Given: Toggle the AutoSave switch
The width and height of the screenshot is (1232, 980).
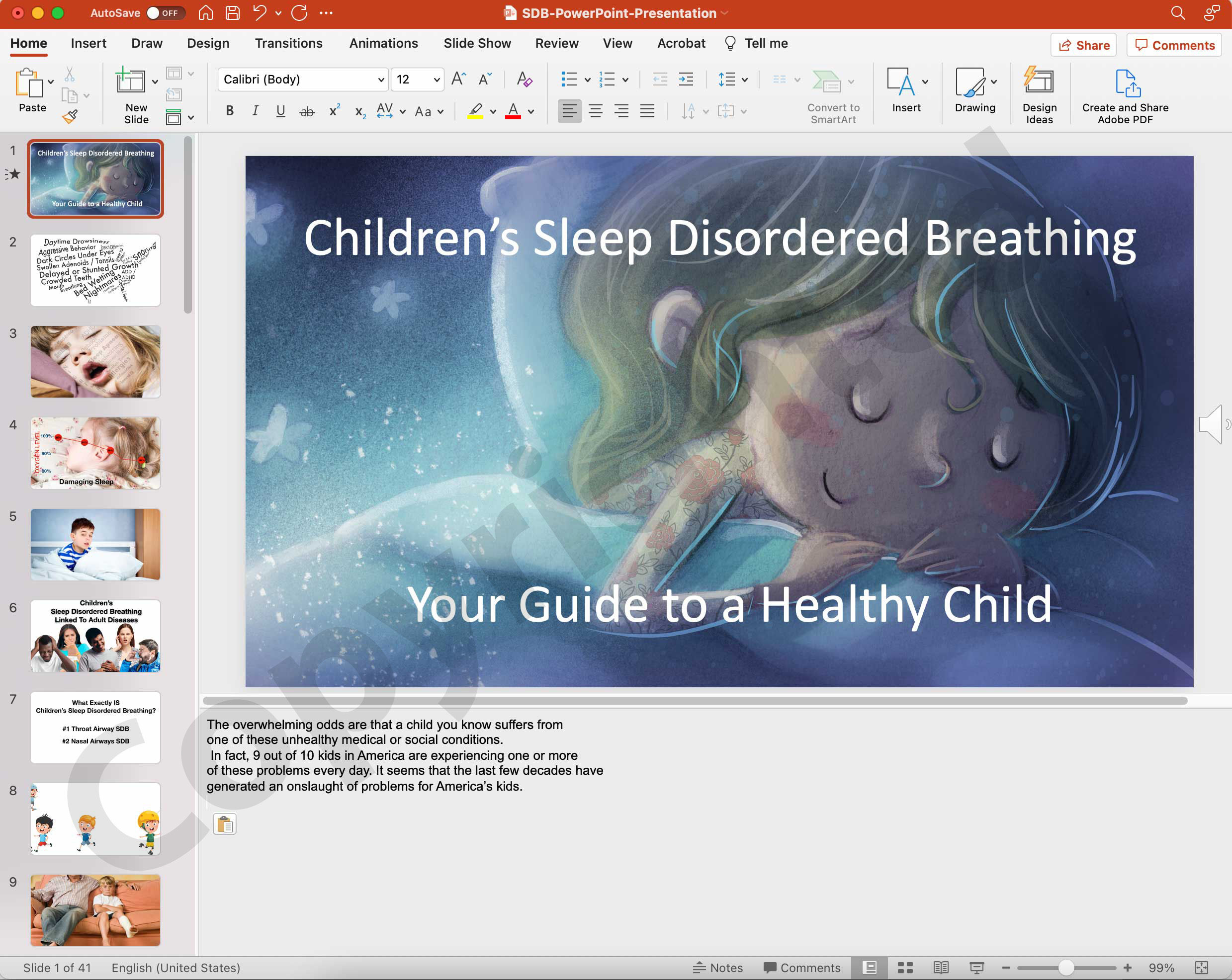Looking at the screenshot, I should [165, 13].
